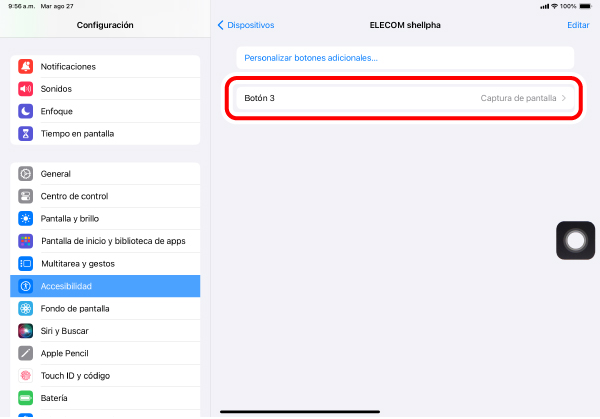
Task: Tap the Touch ID fingerprint icon
Action: coord(26,376)
